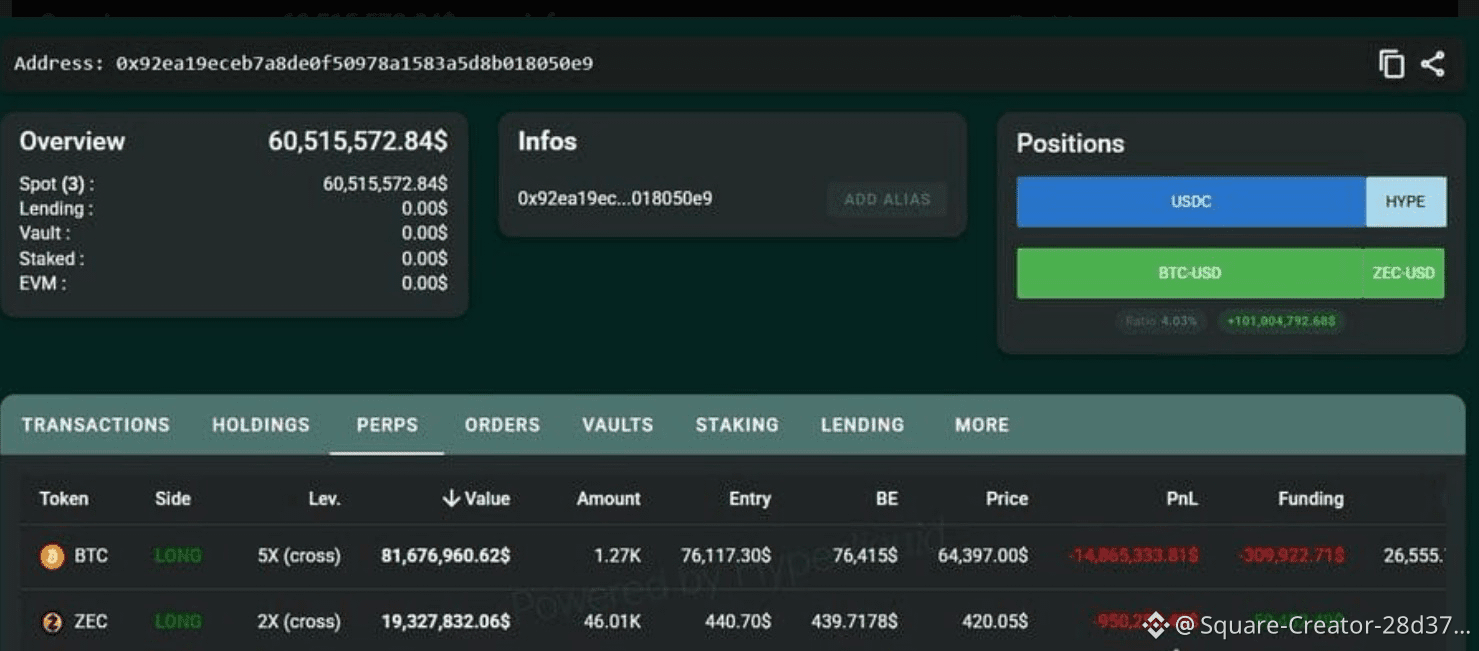
Task: Click the Price column header
Action: [1007, 498]
